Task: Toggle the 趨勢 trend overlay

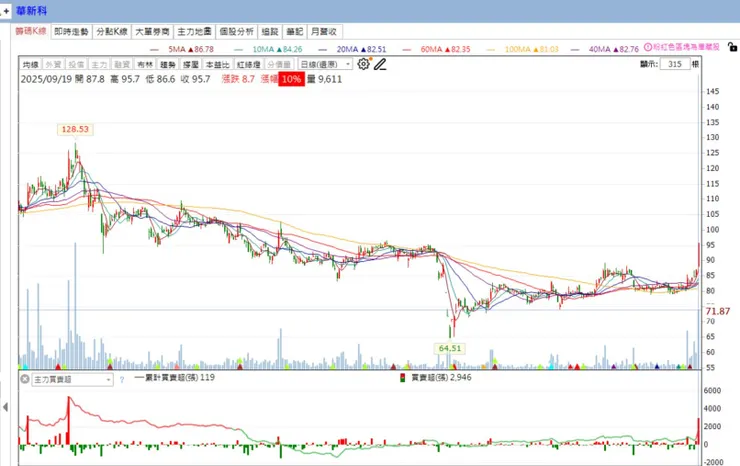Action: (168, 64)
